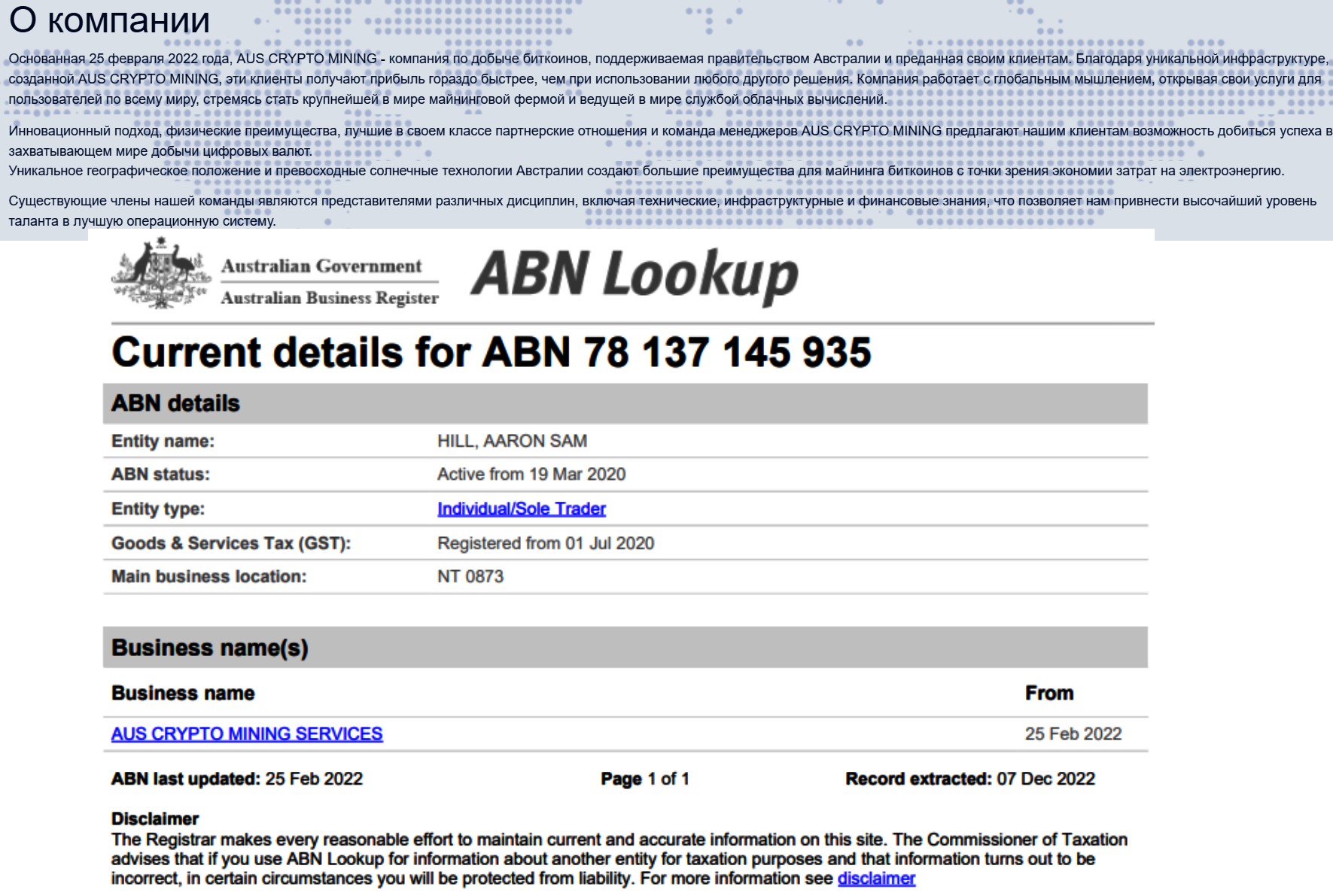Screen dimensions: 1333x896
Task: Click 'Registered from 01 Jul 2020' value
Action: point(546,543)
